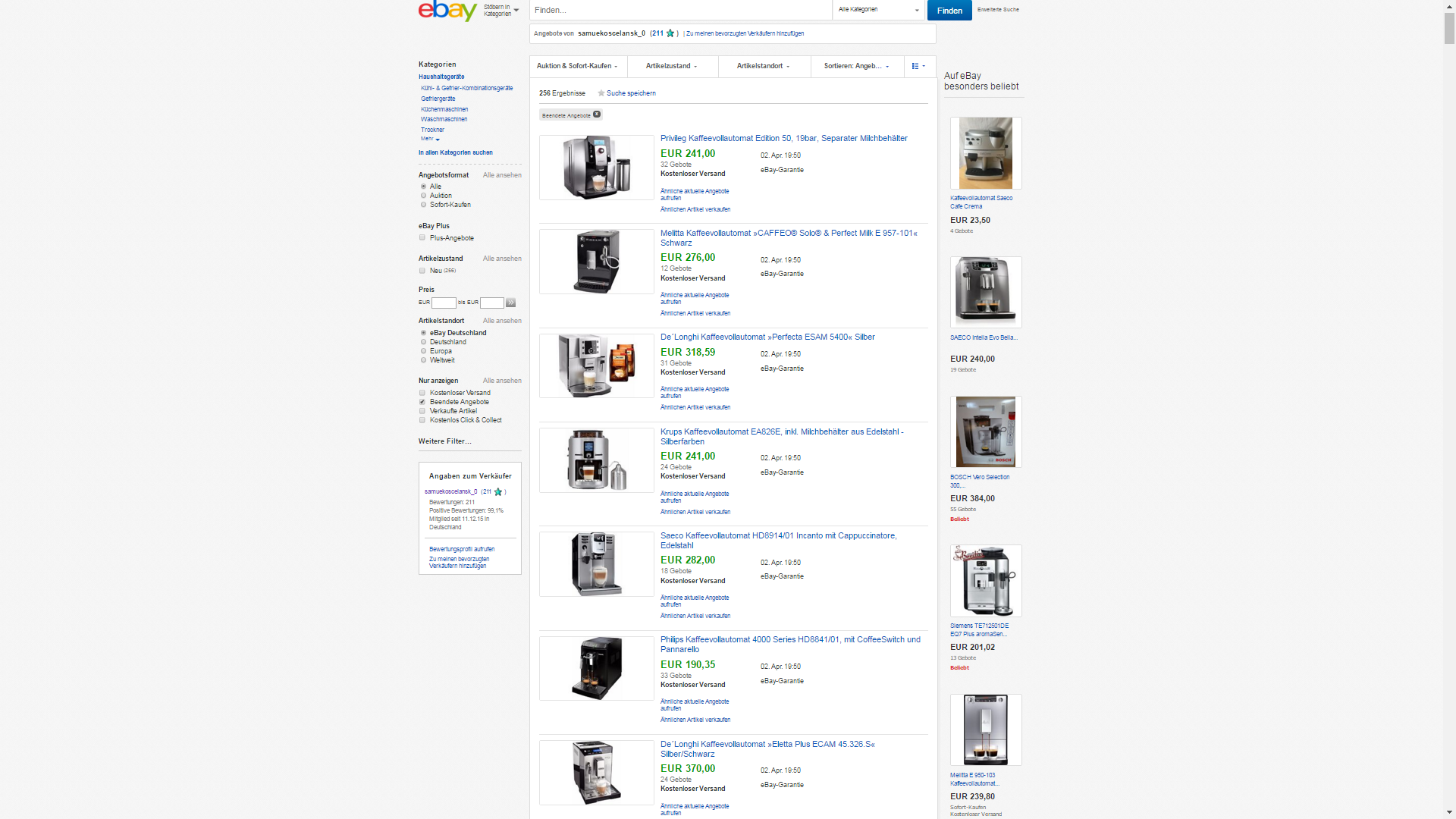Screen dimensions: 1456x819
Task: Open Erweiterte Suche link
Action: 998,10
